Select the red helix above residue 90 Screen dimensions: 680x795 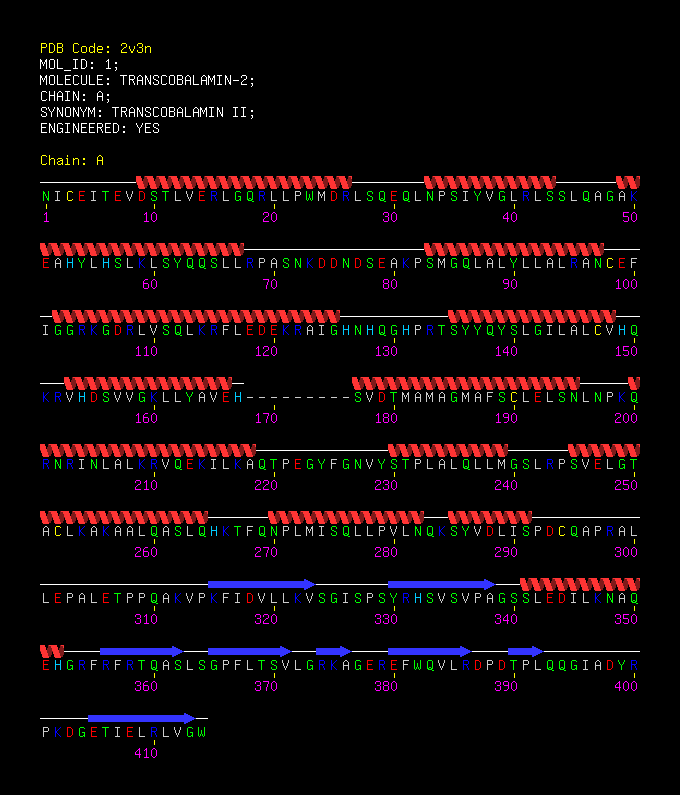(514, 249)
